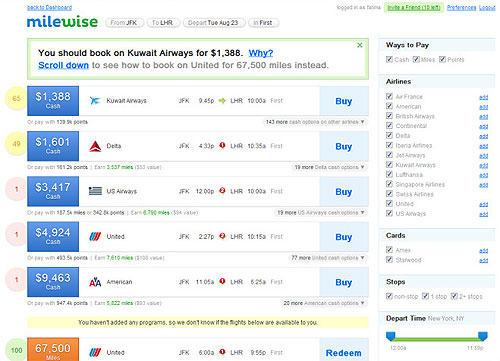Click the $1,388 Cash price box
This screenshot has height=361, width=500.
(x=53, y=101)
